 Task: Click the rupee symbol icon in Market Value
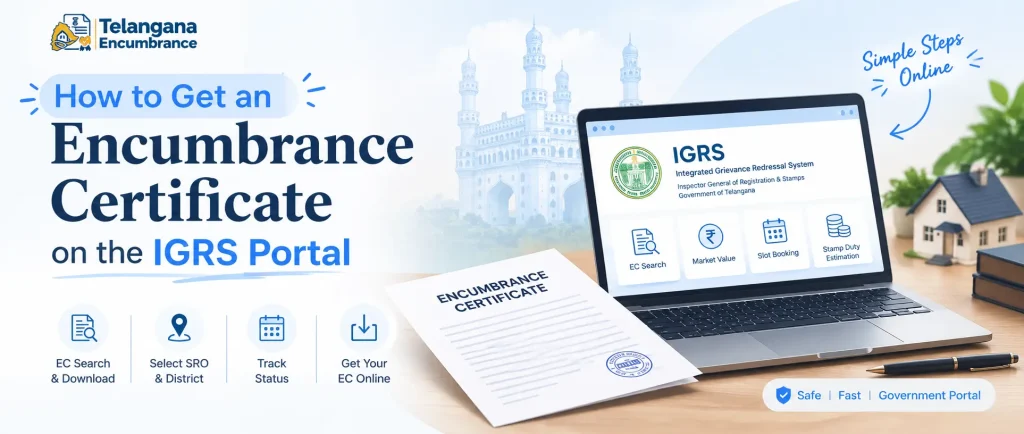click(x=711, y=236)
